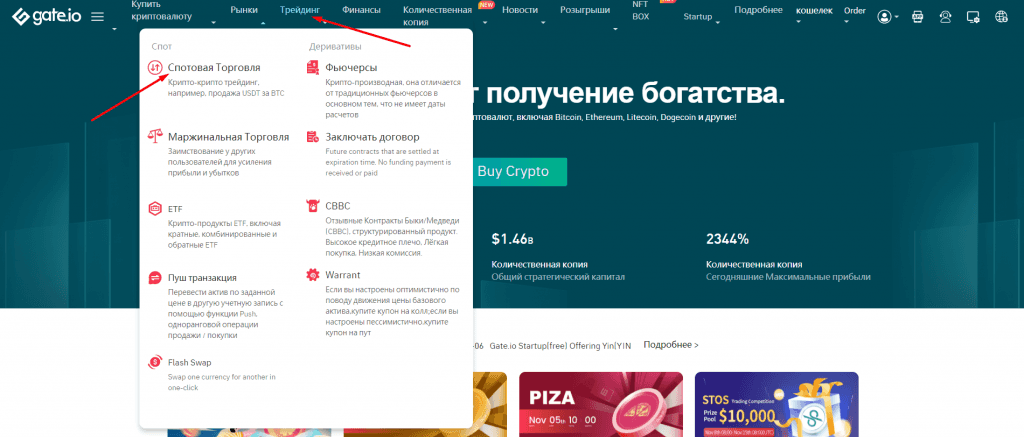Viewport: 1024px width, 437px height.
Task: Click the Спотовая Торговля arrows icon
Action: point(155,67)
